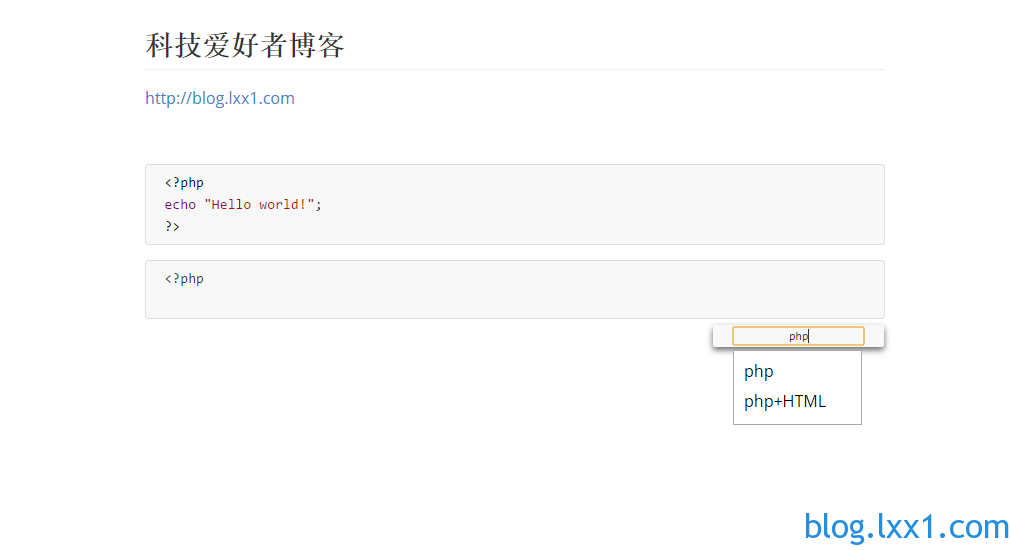Click the blank paragraph above first code block

pos(515,137)
